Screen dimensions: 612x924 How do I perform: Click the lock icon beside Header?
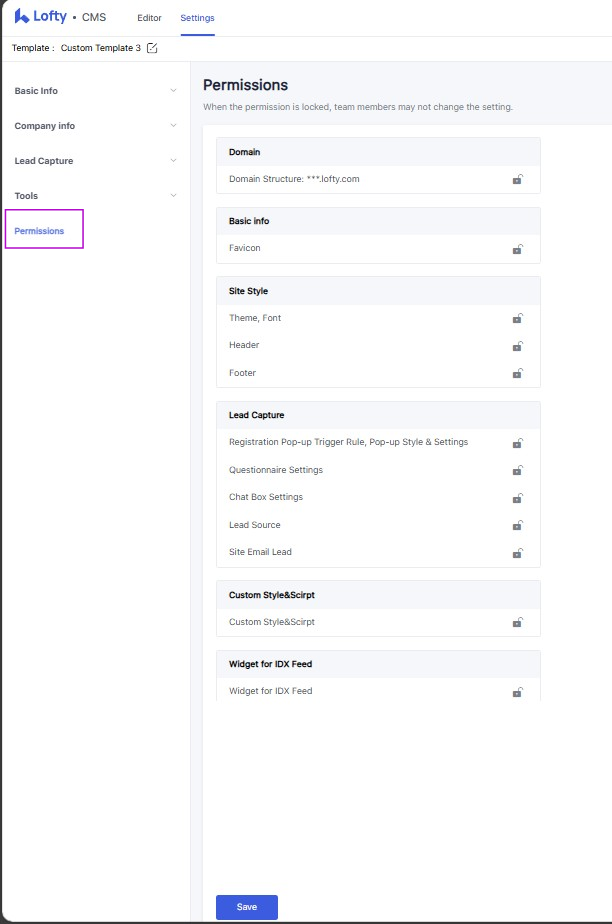[518, 346]
